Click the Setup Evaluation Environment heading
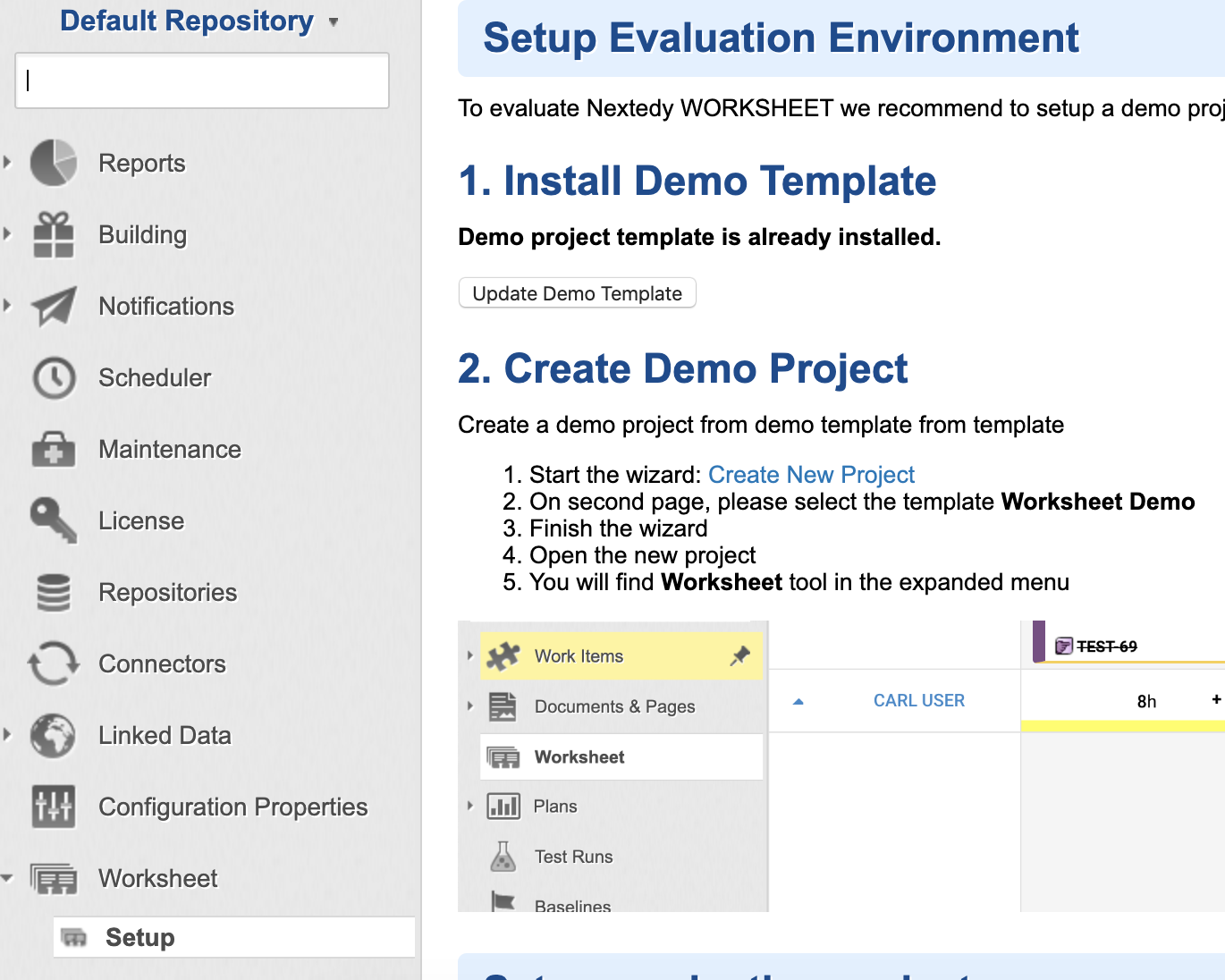The height and width of the screenshot is (980, 1225). click(x=781, y=38)
